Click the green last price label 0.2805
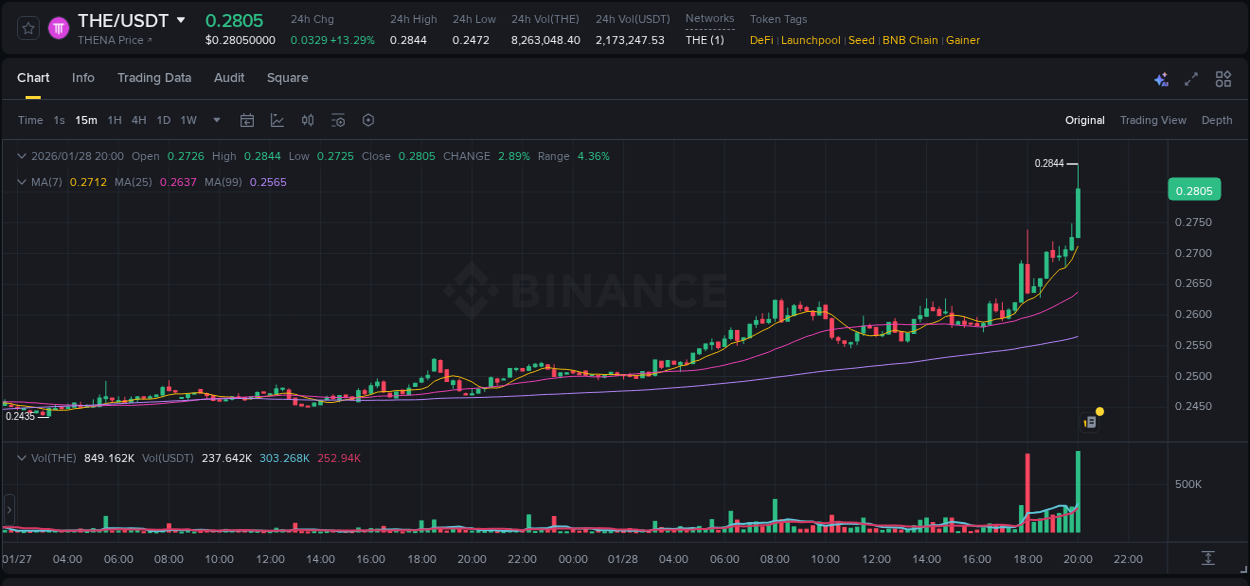1250x586 pixels. (1194, 189)
